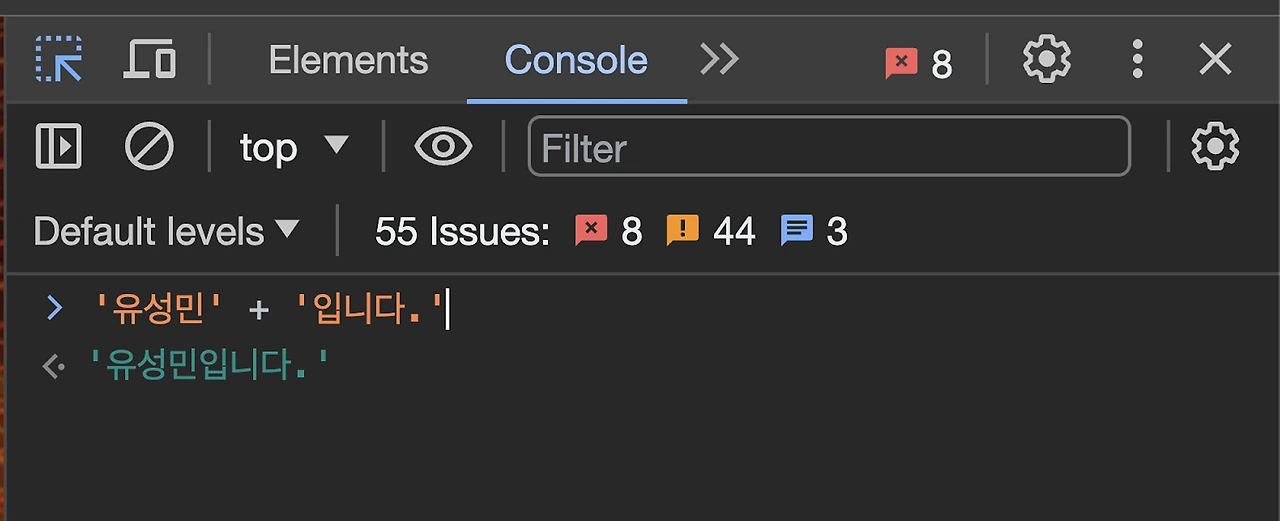Click the 8 errors counter badge
1280x521 pixels.
[x=919, y=64]
